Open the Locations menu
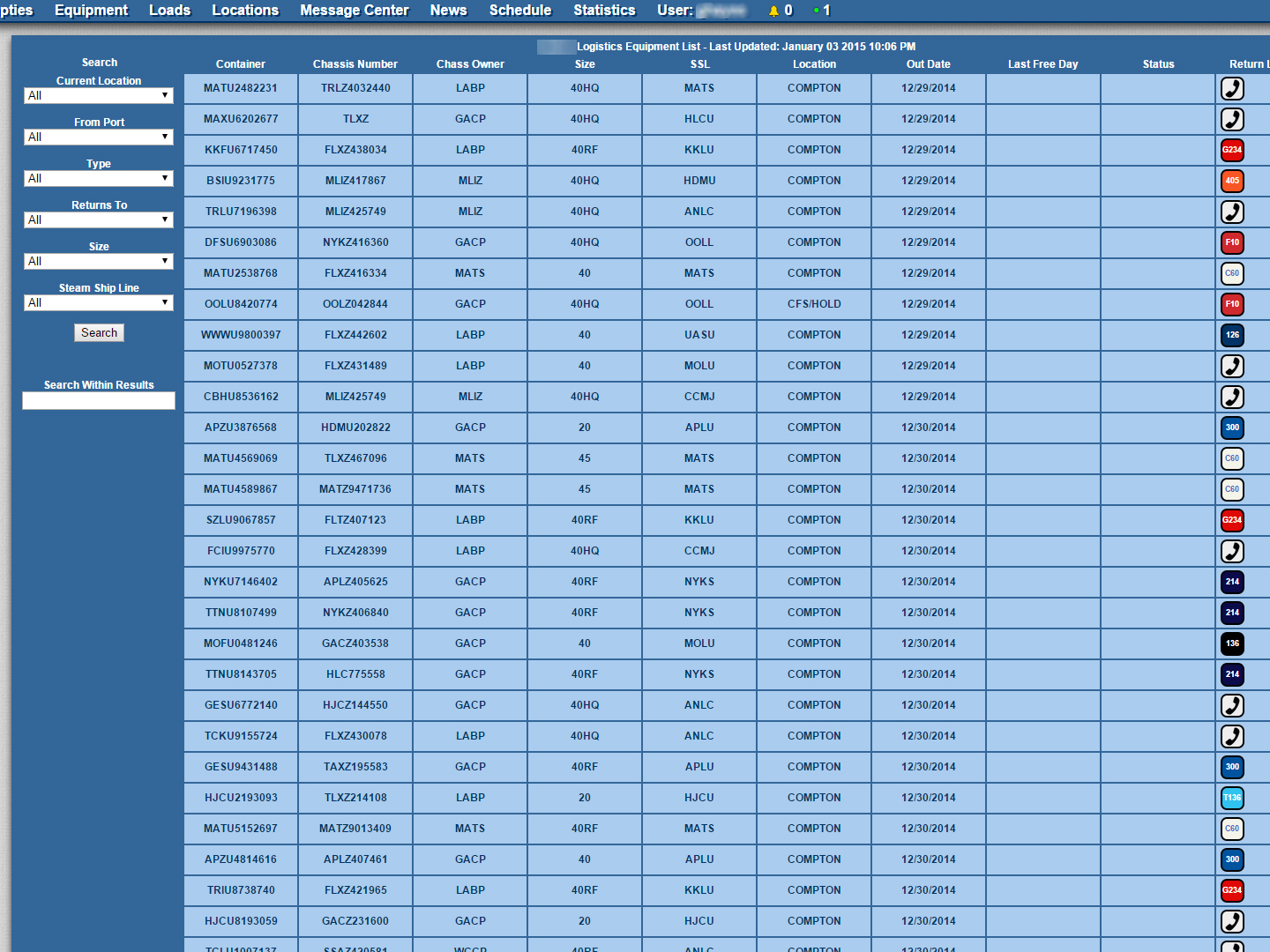The height and width of the screenshot is (952, 1270). coord(245,11)
